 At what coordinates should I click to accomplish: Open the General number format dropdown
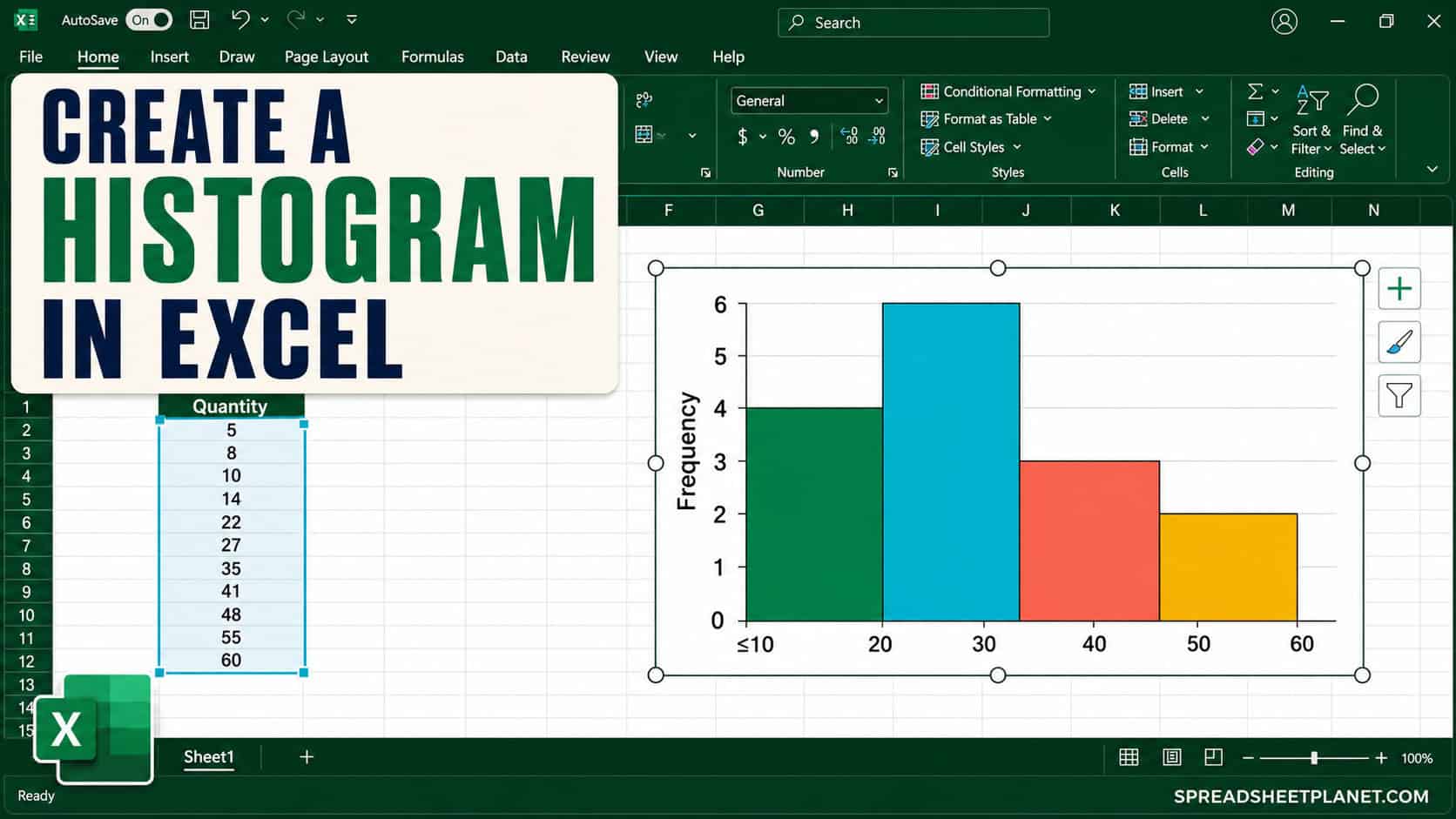click(x=809, y=101)
